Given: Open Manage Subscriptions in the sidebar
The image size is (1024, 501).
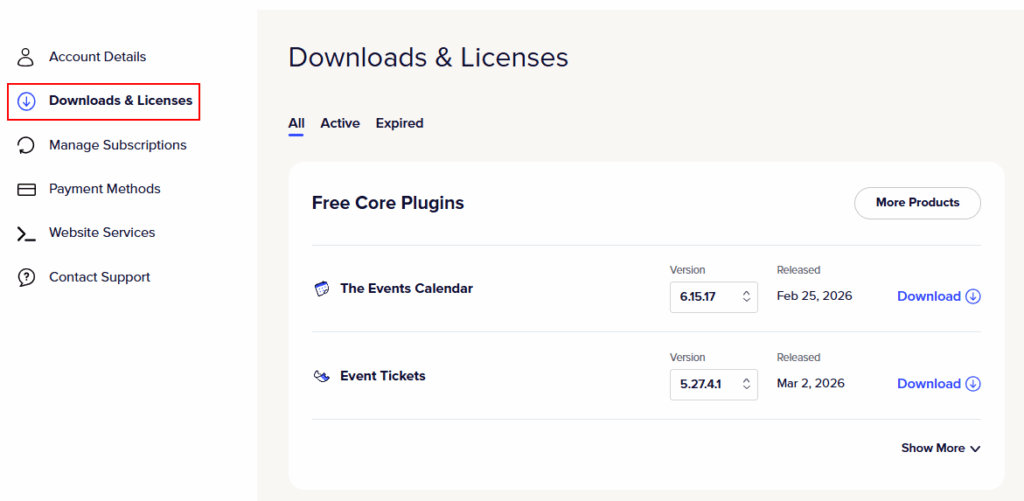Looking at the screenshot, I should coord(117,145).
